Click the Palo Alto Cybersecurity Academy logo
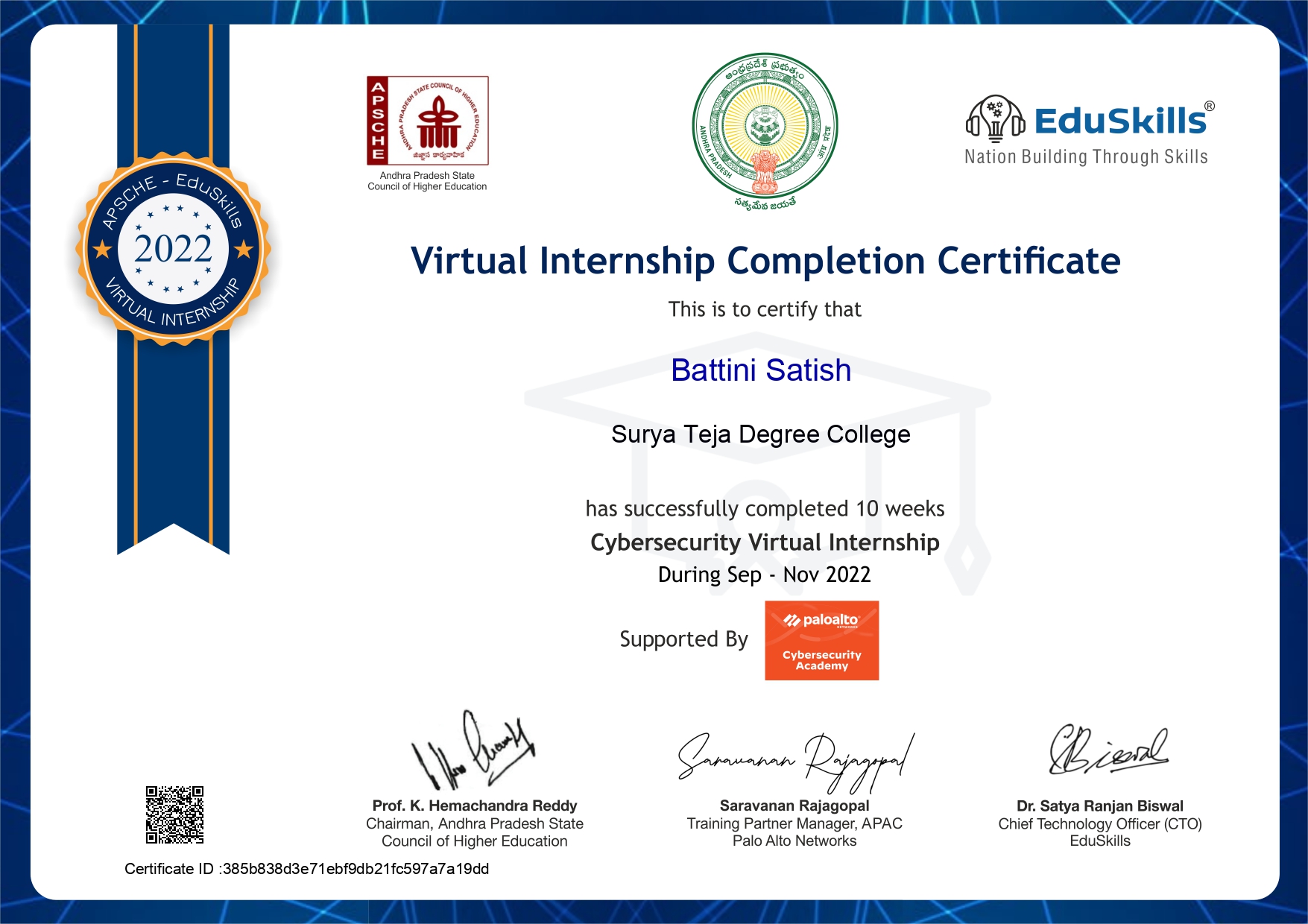Screen dimensions: 1308x924 [821, 640]
